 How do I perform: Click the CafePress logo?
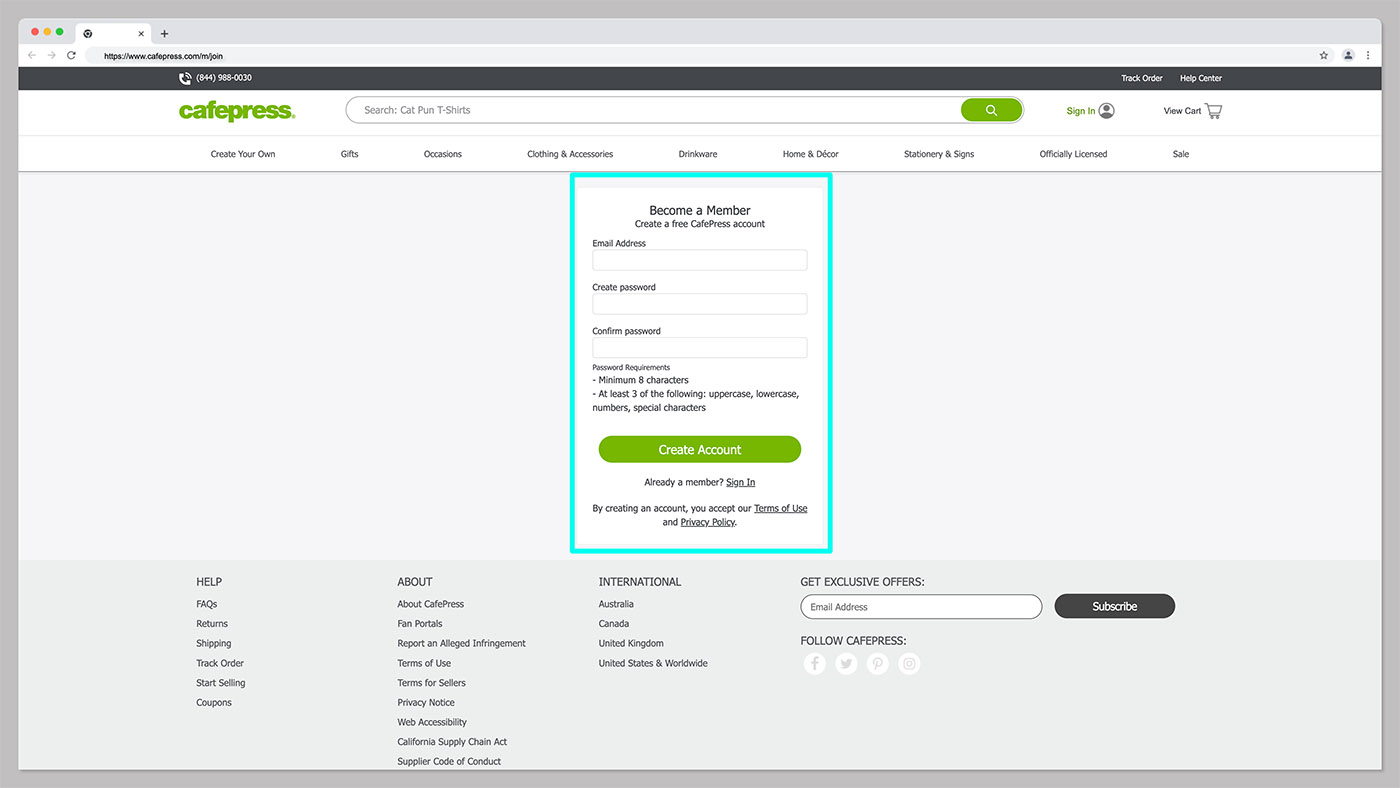[x=237, y=111]
